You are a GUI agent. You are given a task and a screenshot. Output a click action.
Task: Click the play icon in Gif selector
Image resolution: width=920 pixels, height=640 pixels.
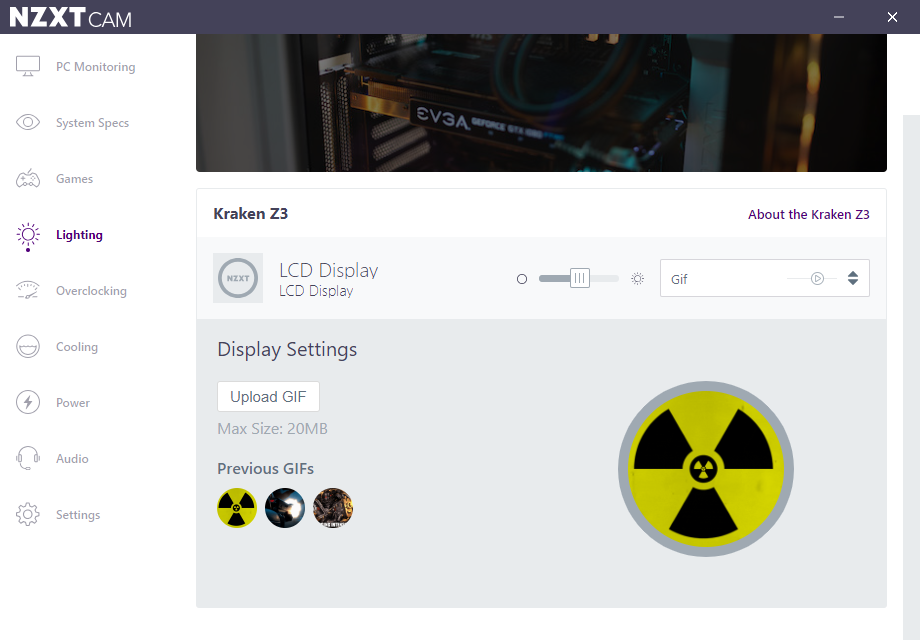817,279
